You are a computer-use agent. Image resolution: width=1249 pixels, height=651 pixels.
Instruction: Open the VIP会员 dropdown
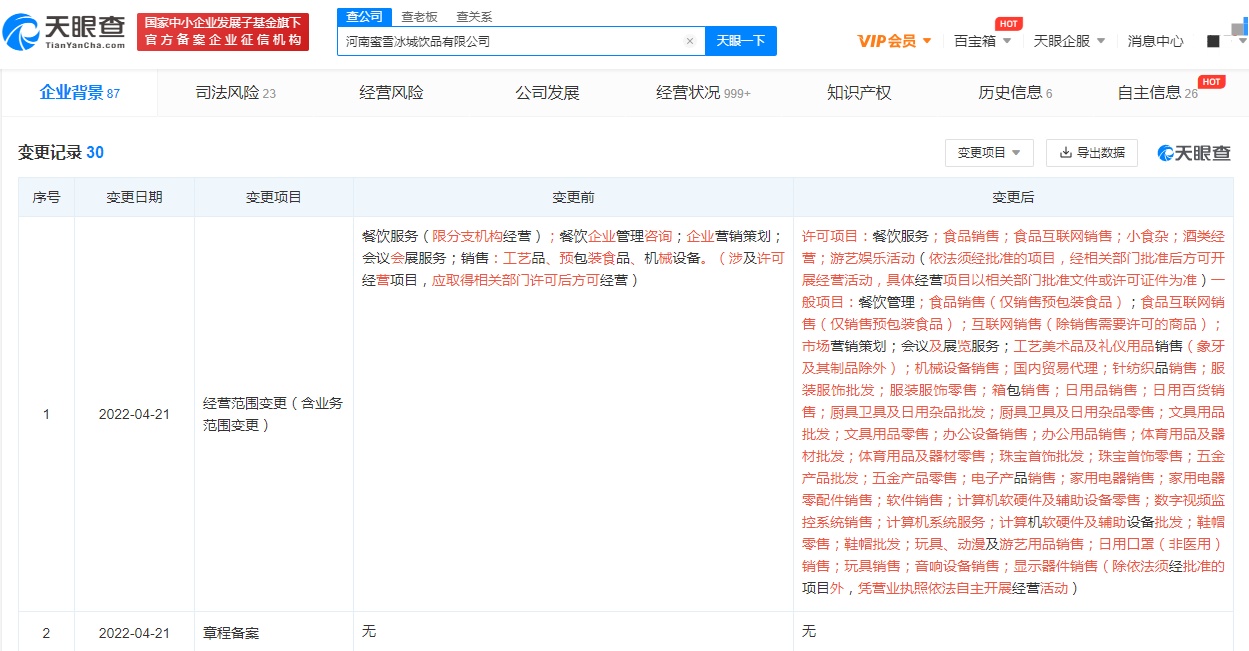(894, 41)
